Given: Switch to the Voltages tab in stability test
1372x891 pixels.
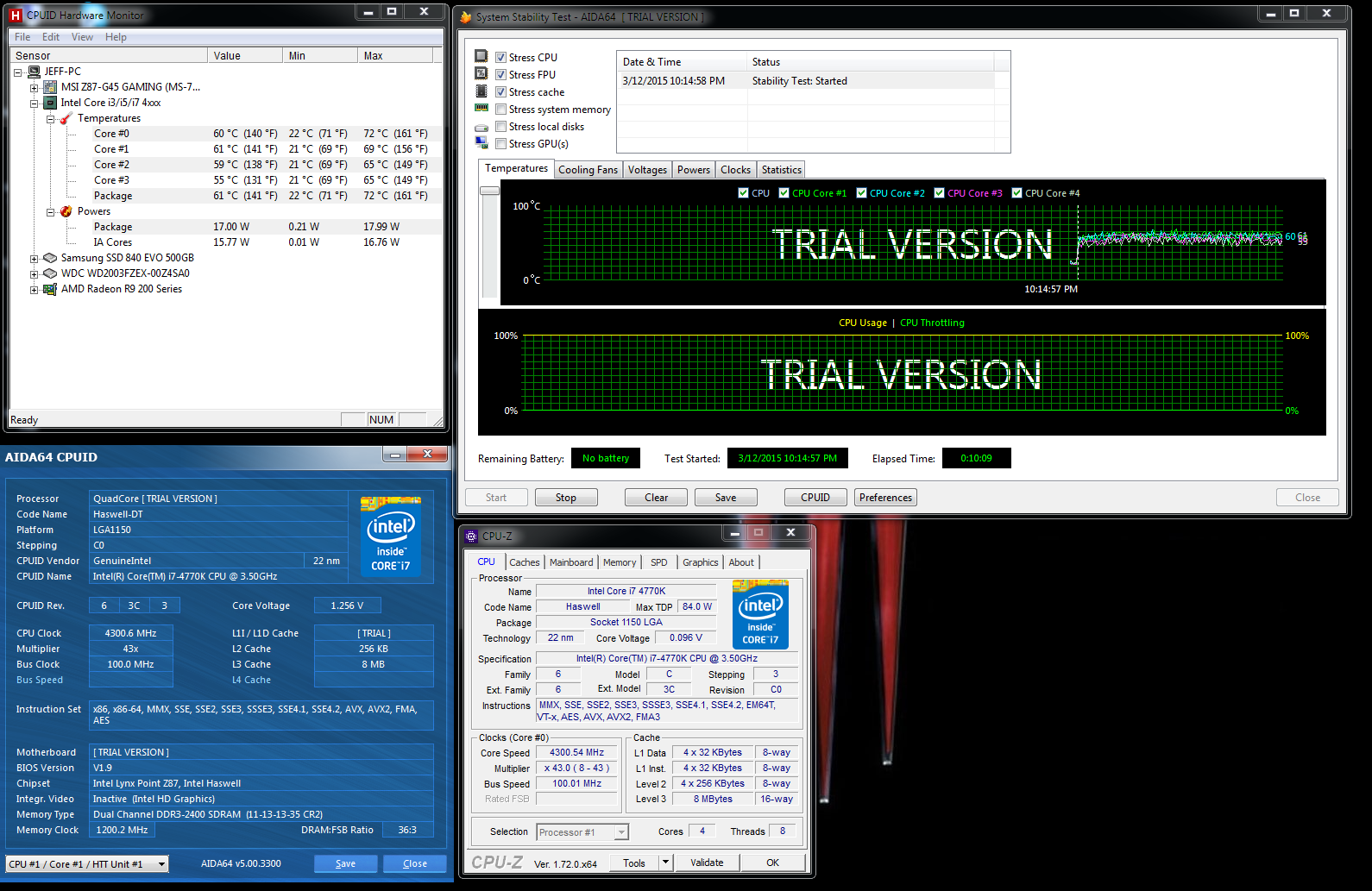Looking at the screenshot, I should [x=647, y=170].
